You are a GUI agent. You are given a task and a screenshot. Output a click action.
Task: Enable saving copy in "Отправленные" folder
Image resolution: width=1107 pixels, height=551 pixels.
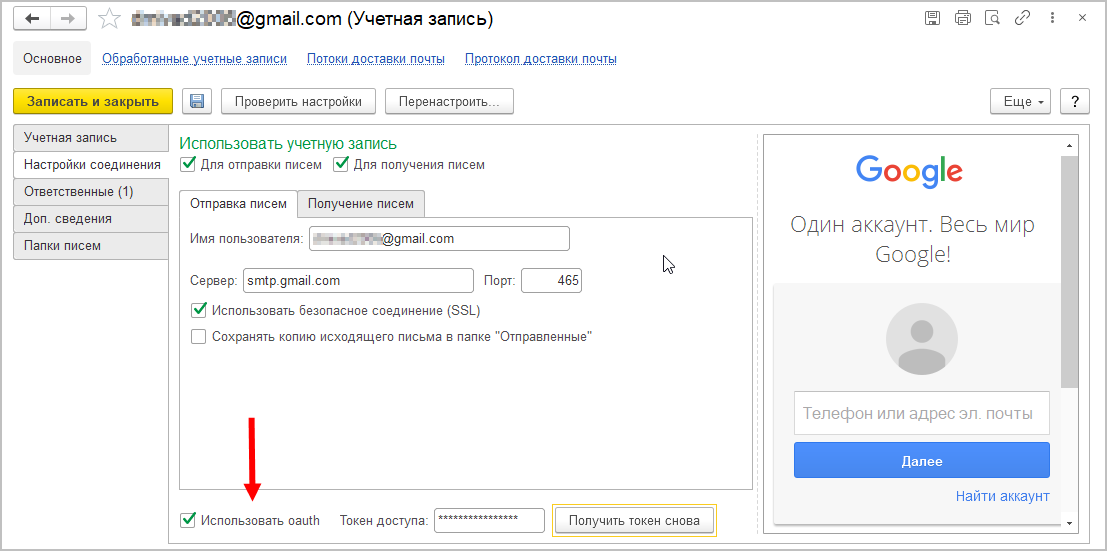199,337
